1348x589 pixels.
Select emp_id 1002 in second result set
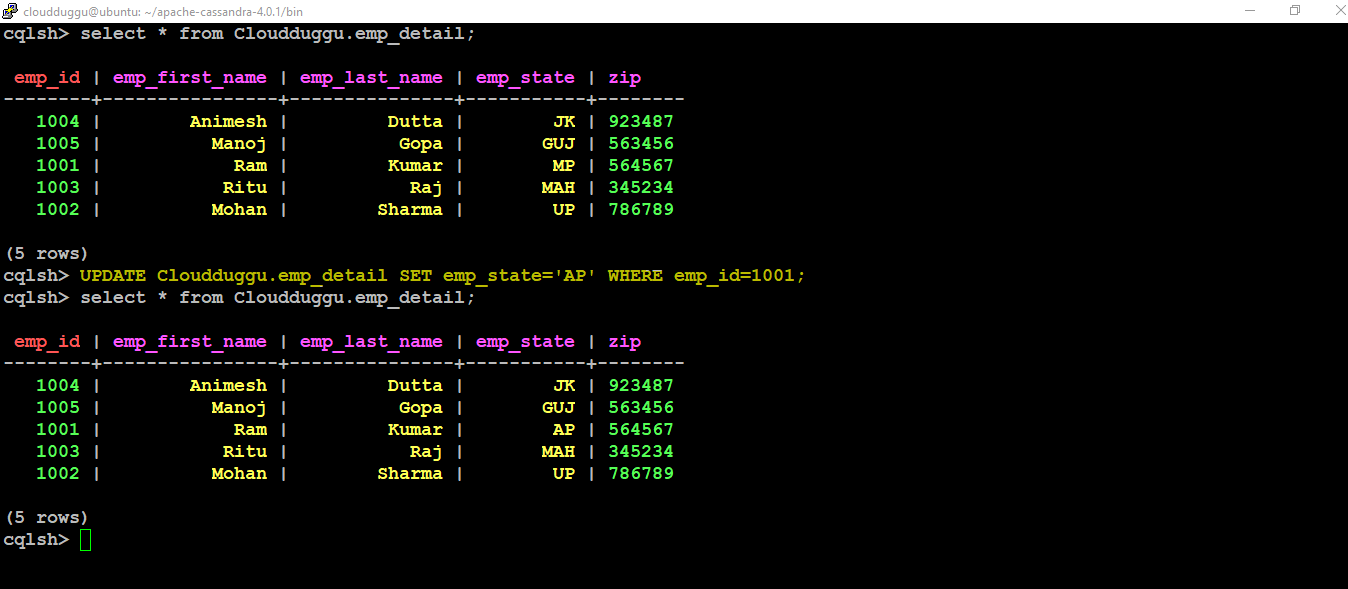58,473
